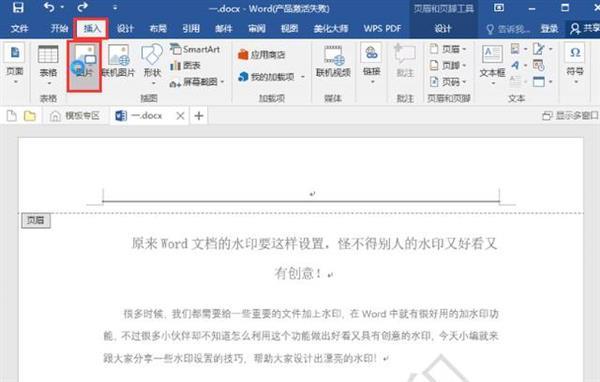Insert Date and Time icon
This screenshot has width=600, height=382.
[x=539, y=65]
